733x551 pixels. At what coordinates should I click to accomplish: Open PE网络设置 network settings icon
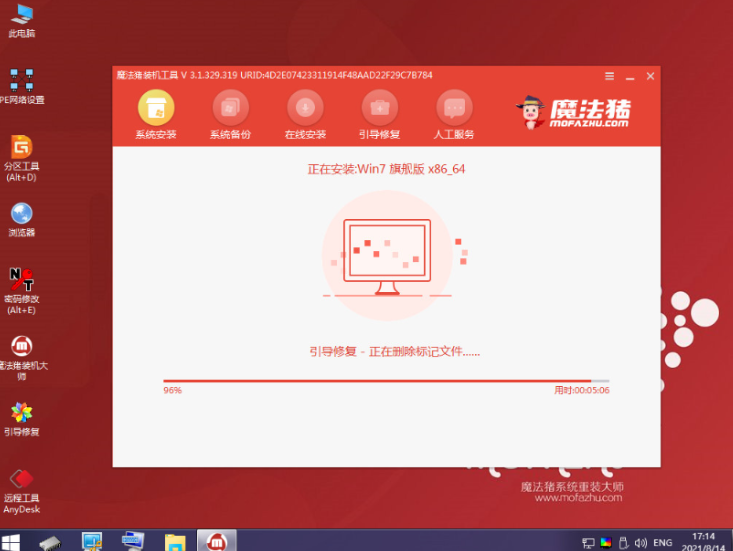coord(21,80)
